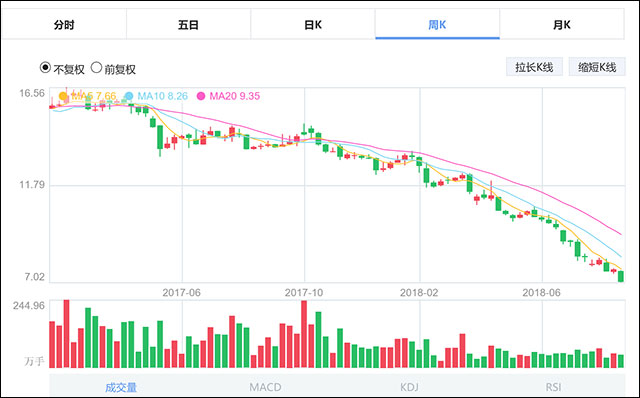Switch indicator to RSI
This screenshot has width=640, height=398.
[x=553, y=387]
